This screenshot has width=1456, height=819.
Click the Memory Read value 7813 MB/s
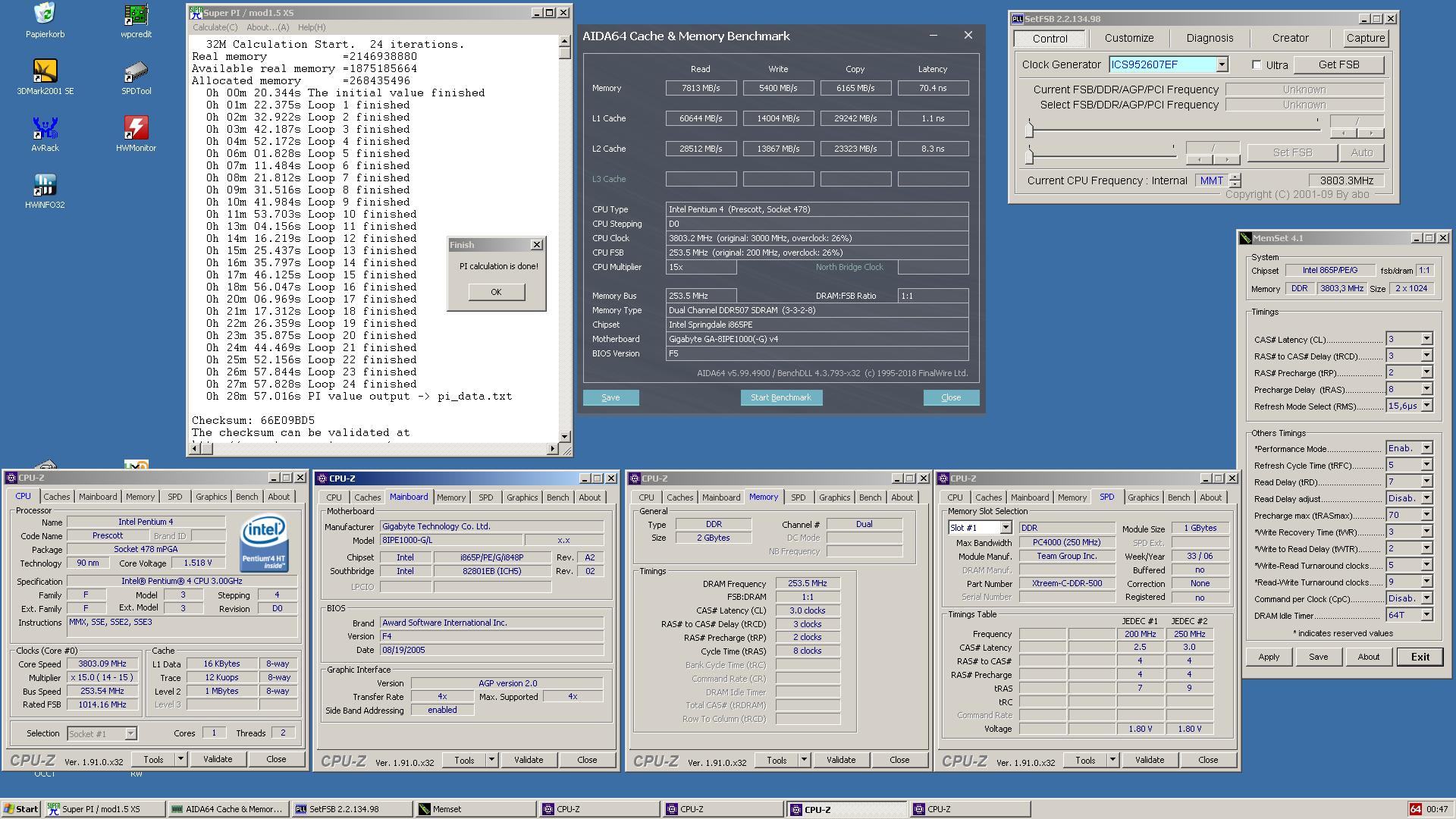(x=701, y=88)
